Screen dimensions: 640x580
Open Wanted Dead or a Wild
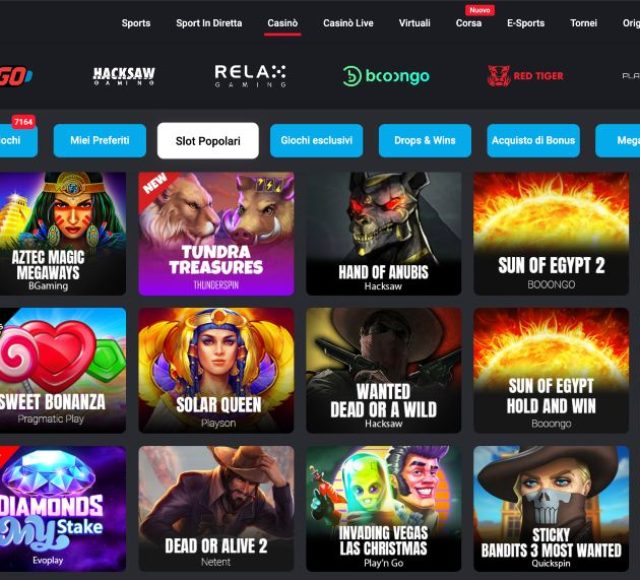tap(384, 370)
